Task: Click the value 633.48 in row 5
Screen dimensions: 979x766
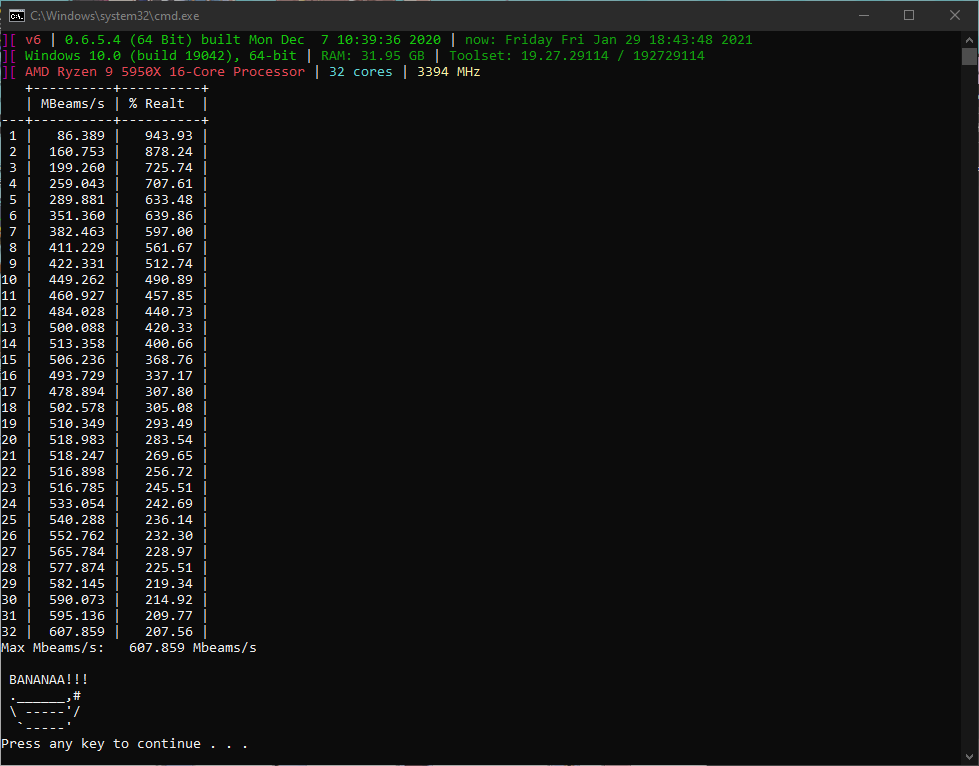Action: coord(169,200)
